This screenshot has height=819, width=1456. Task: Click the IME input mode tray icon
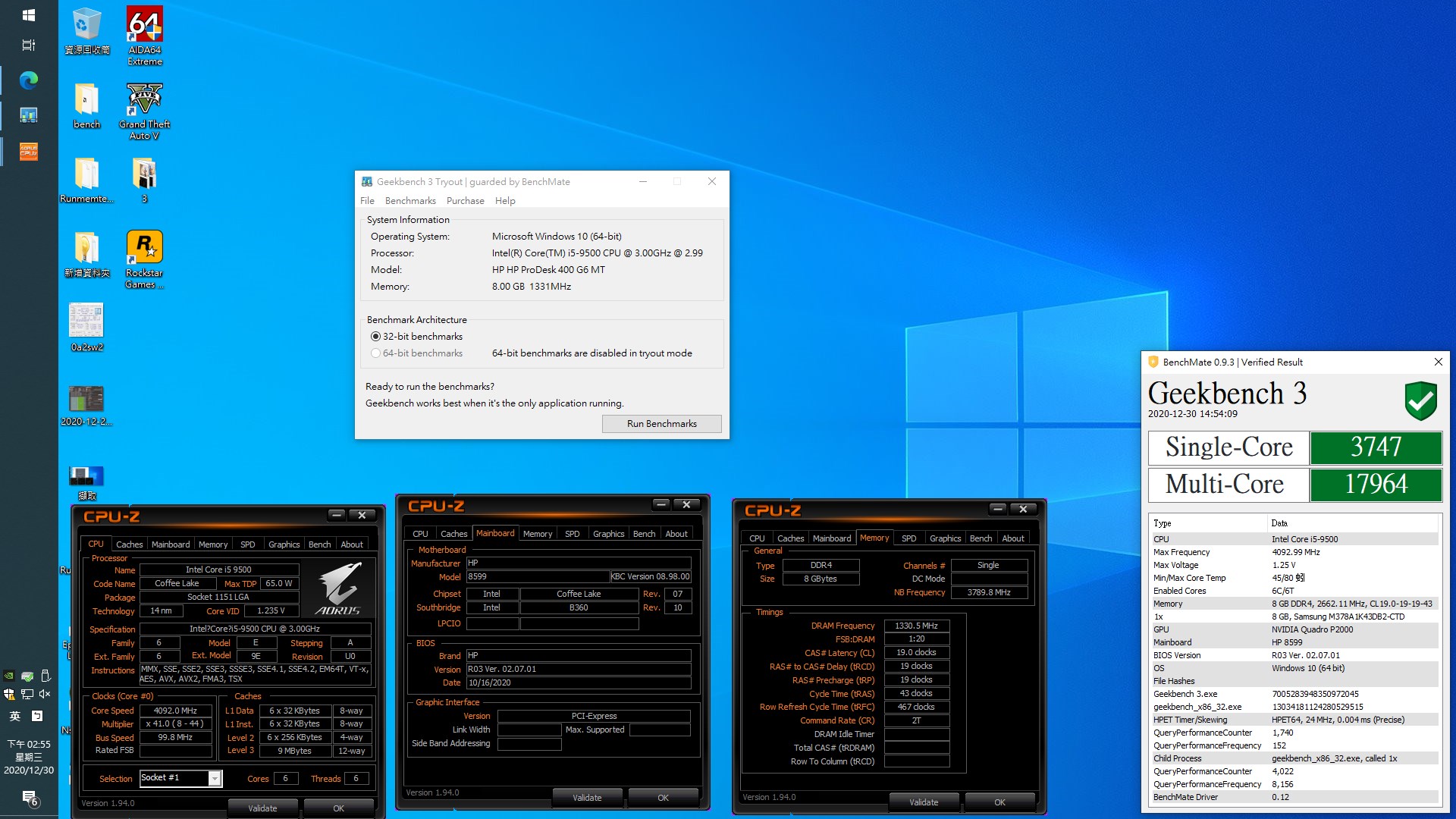[x=37, y=716]
